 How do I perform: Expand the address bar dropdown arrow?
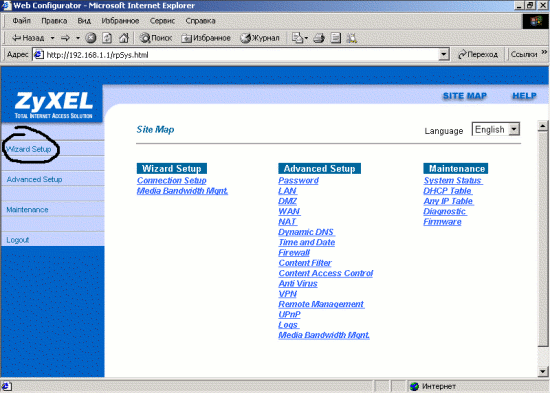pyautogui.click(x=444, y=55)
